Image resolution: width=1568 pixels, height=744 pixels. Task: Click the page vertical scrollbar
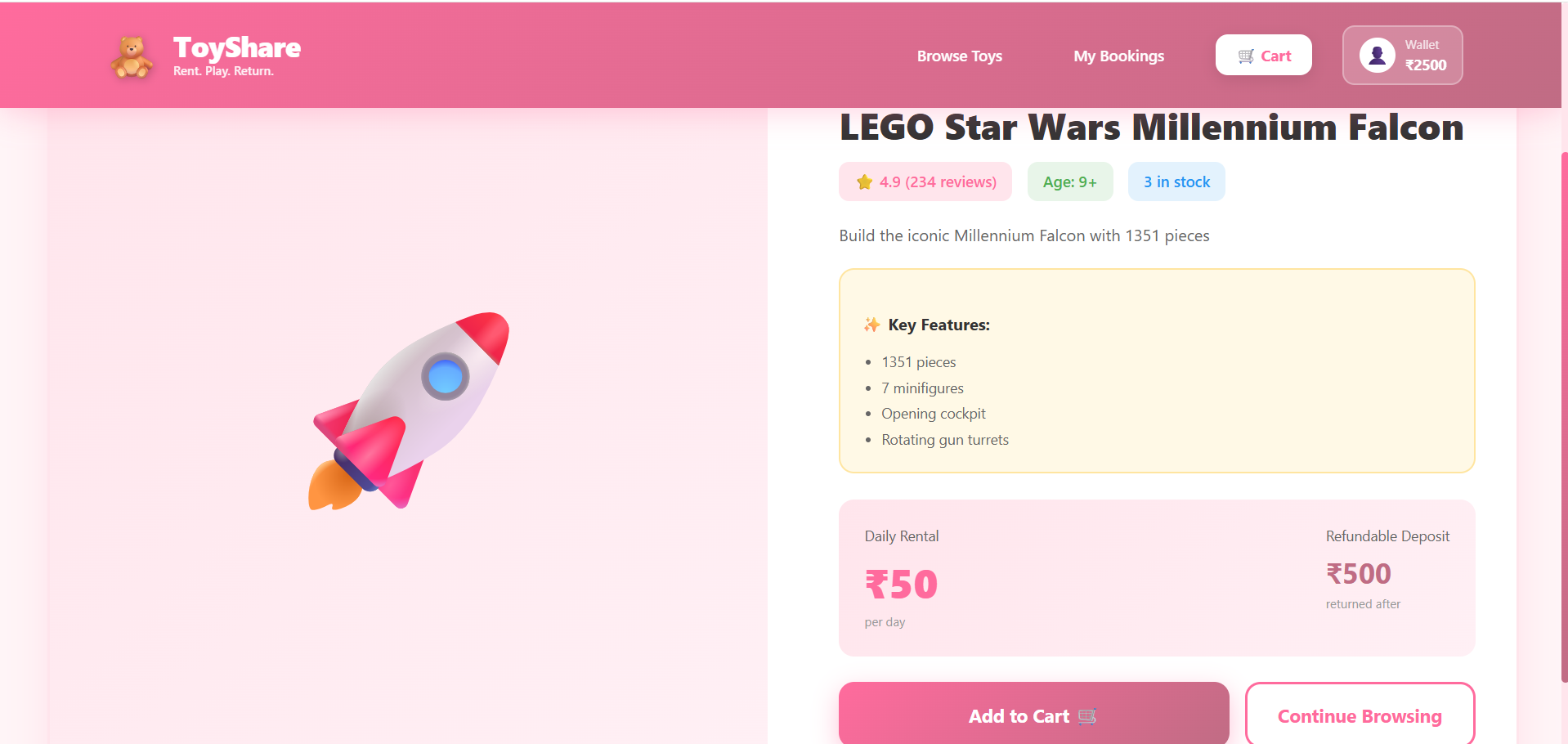(x=1563, y=409)
